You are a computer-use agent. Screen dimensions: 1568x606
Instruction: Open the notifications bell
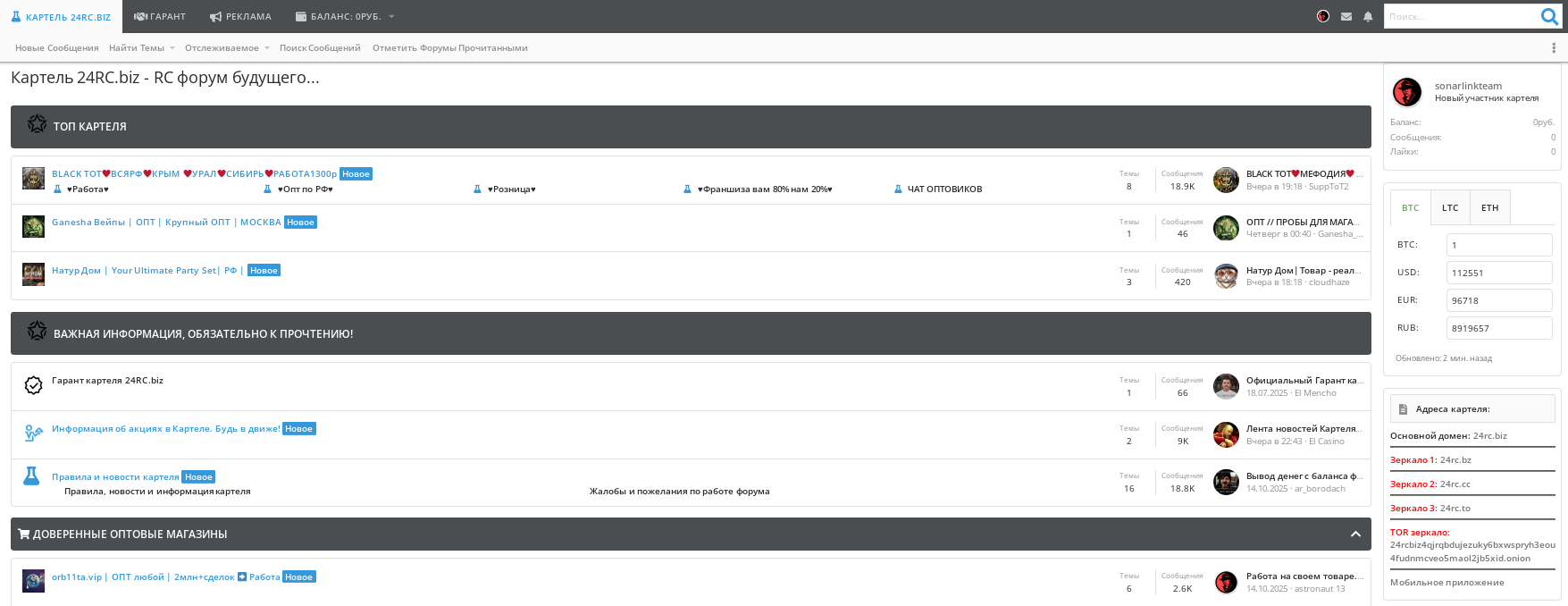(1368, 16)
